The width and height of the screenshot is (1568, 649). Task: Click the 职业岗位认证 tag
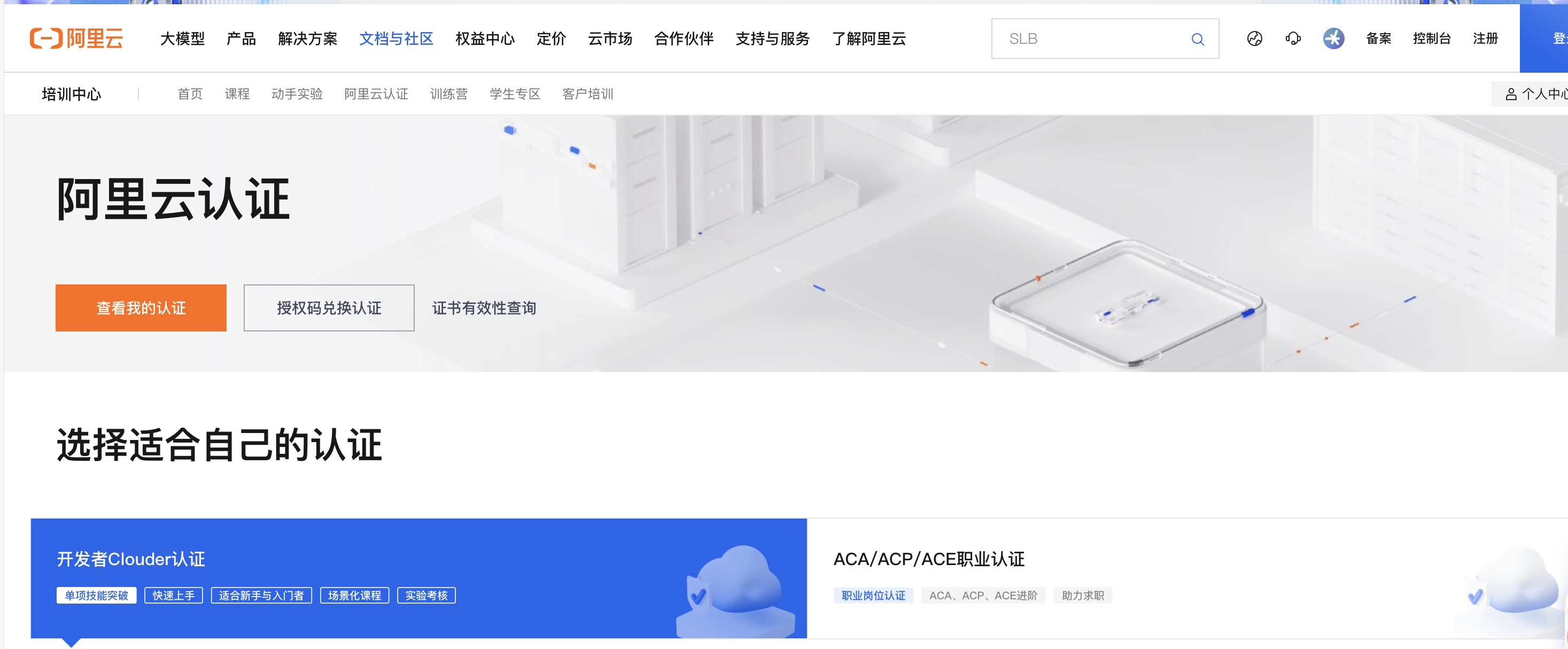873,596
